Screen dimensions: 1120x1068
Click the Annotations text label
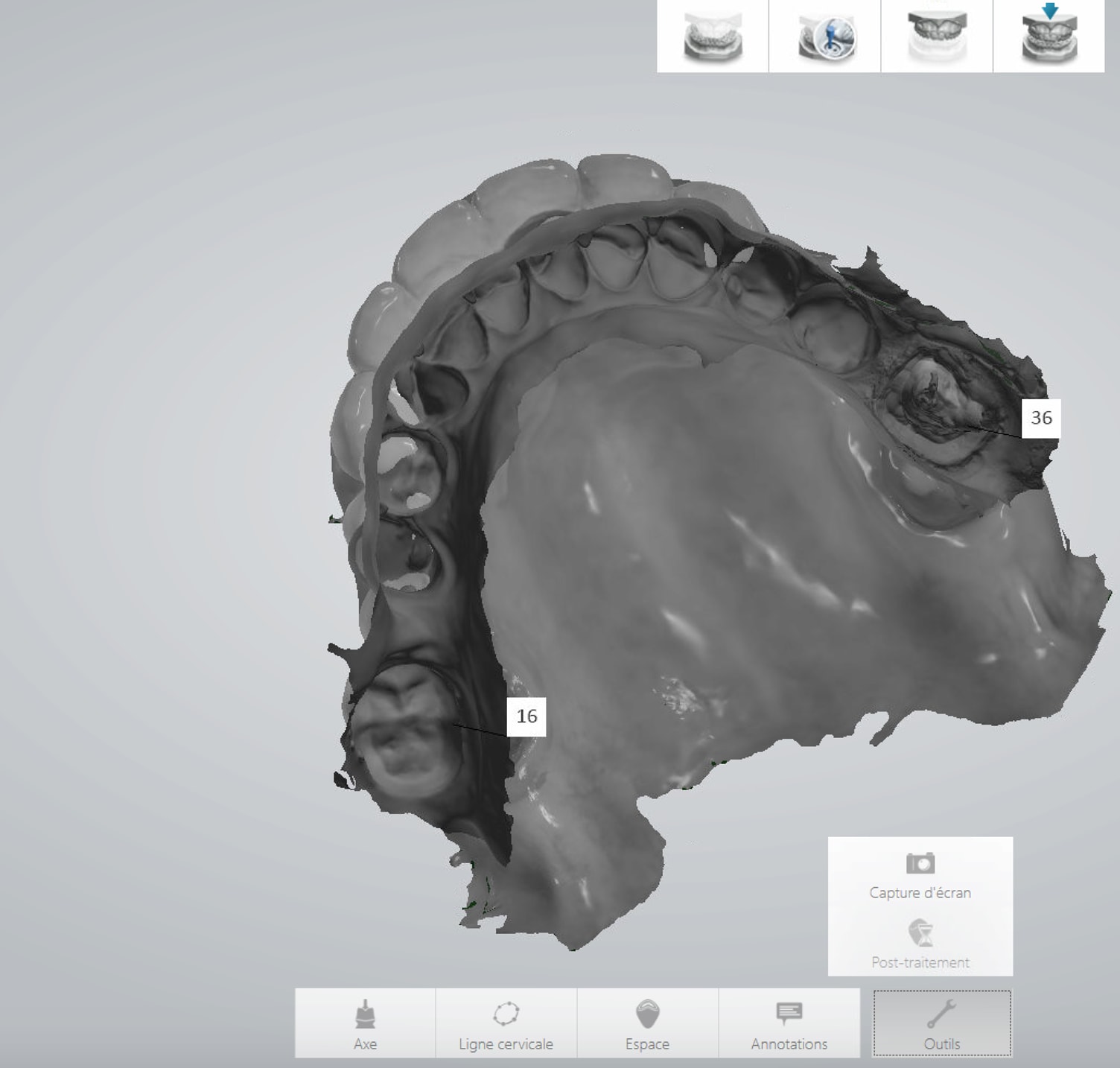[x=789, y=1044]
